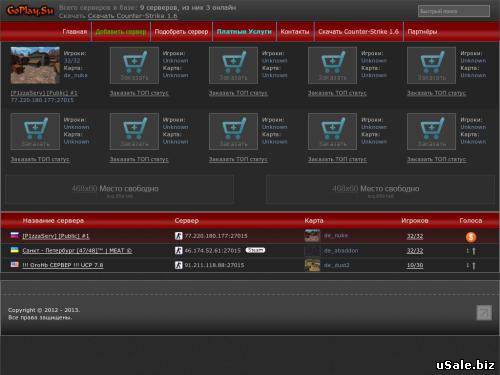Open the Добавить сервер menu item
Viewport: 500px width, 375px height.
click(x=121, y=32)
